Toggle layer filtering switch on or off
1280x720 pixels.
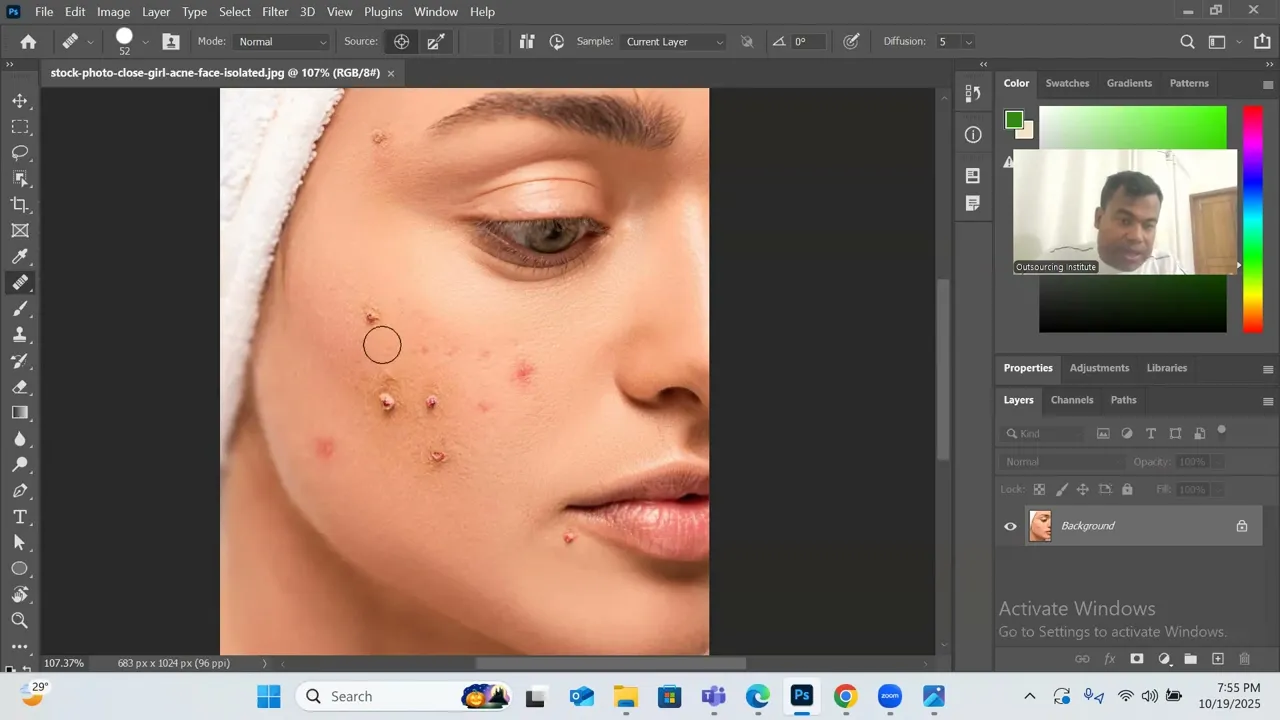coord(1221,432)
